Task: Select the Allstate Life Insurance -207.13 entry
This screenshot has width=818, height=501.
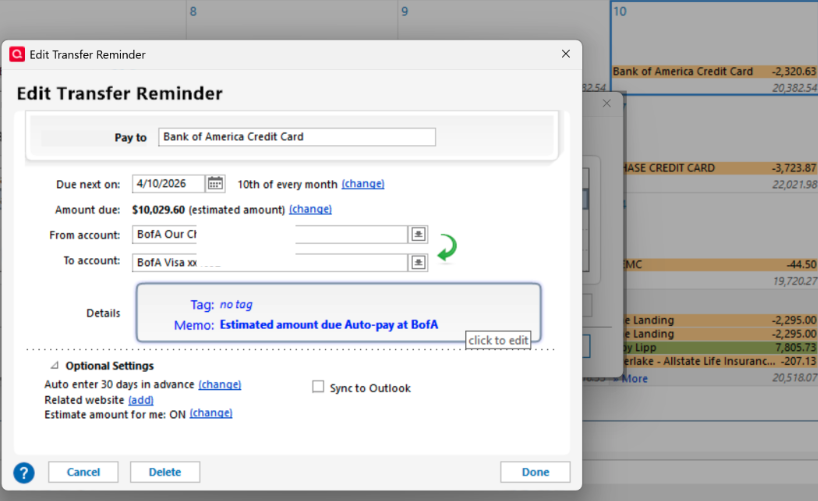Action: click(720, 361)
